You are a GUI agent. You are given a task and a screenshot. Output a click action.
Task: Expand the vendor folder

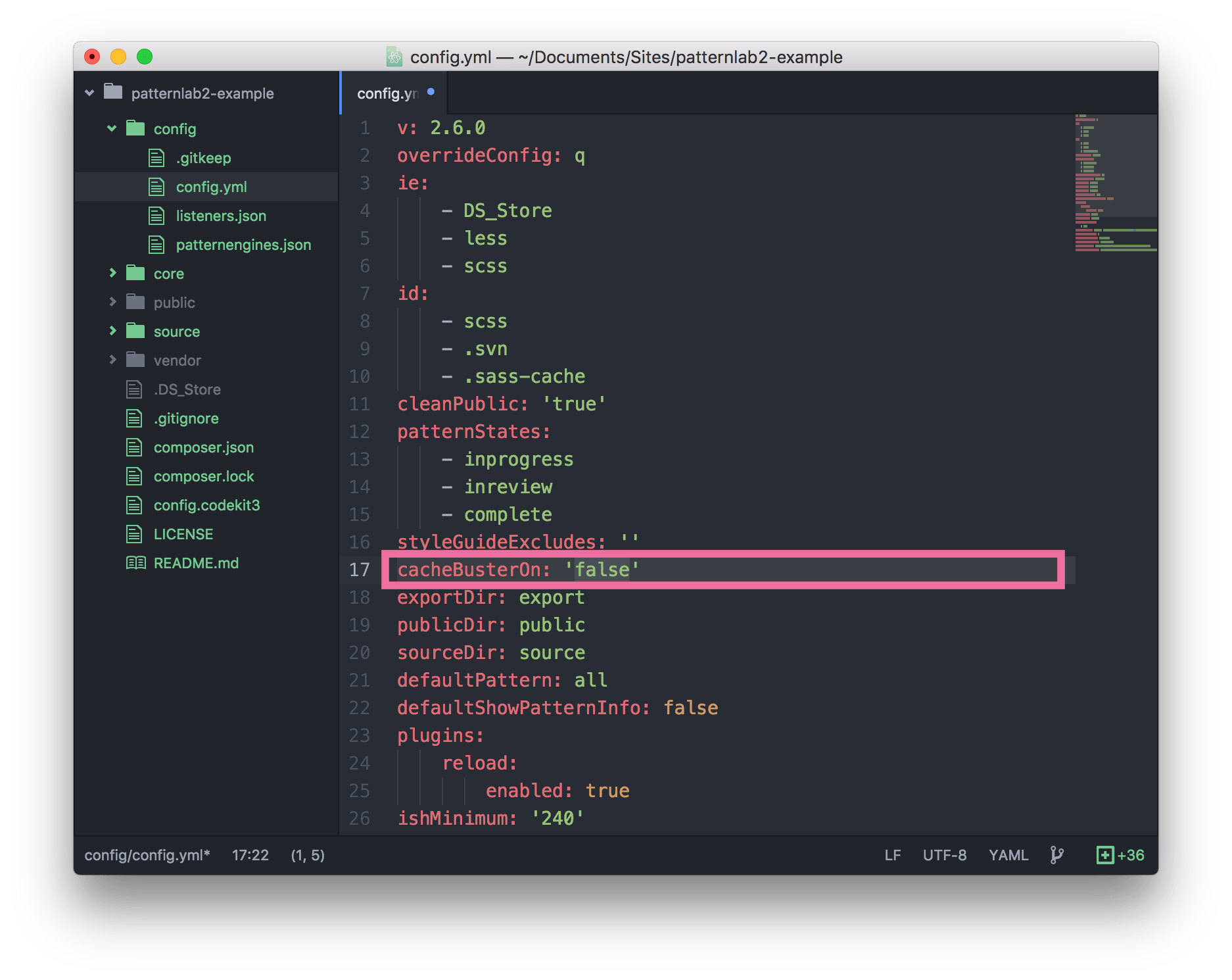[113, 360]
